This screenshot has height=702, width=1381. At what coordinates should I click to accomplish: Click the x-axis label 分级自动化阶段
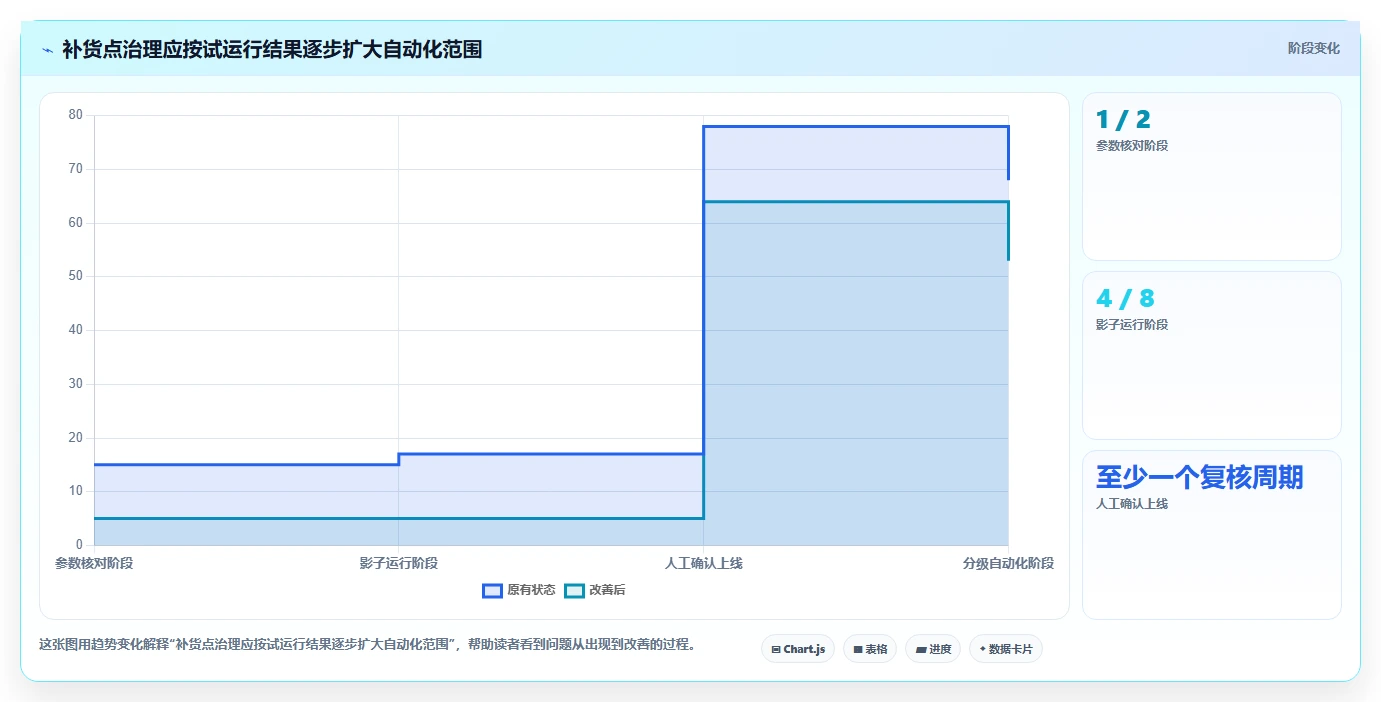(1008, 563)
